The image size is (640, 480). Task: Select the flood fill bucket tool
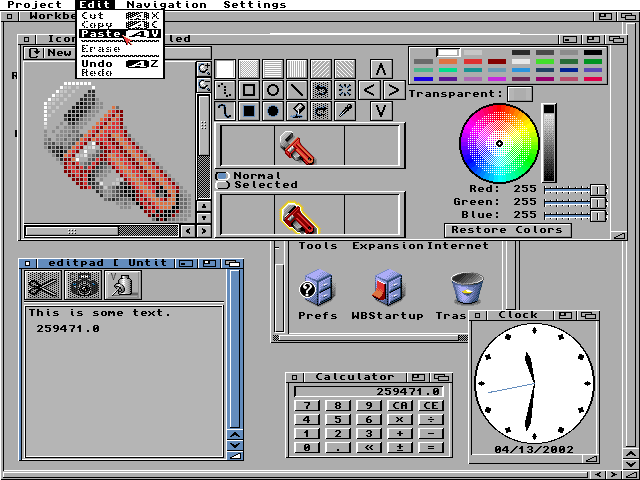(297, 111)
